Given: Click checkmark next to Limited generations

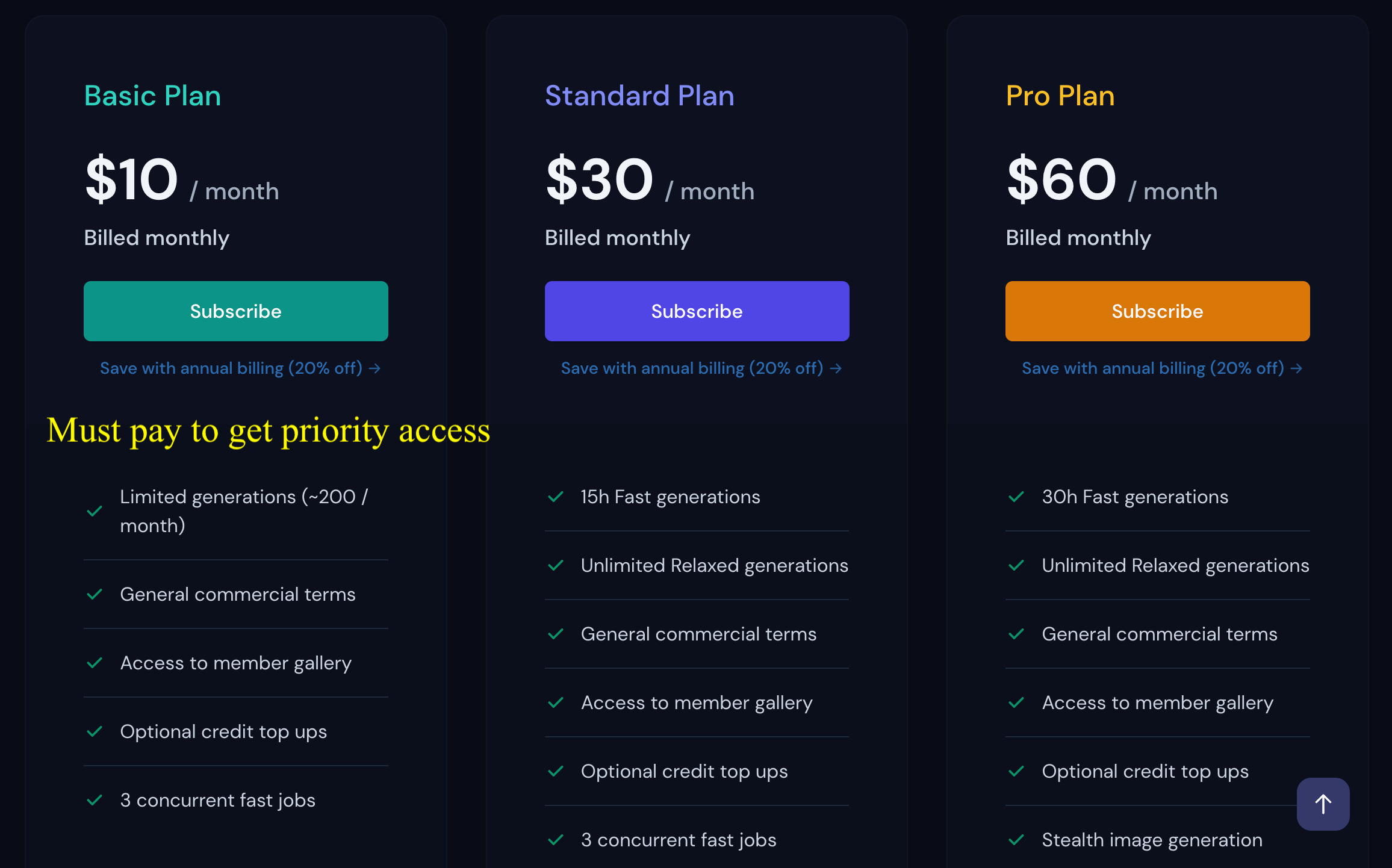Looking at the screenshot, I should 95,511.
